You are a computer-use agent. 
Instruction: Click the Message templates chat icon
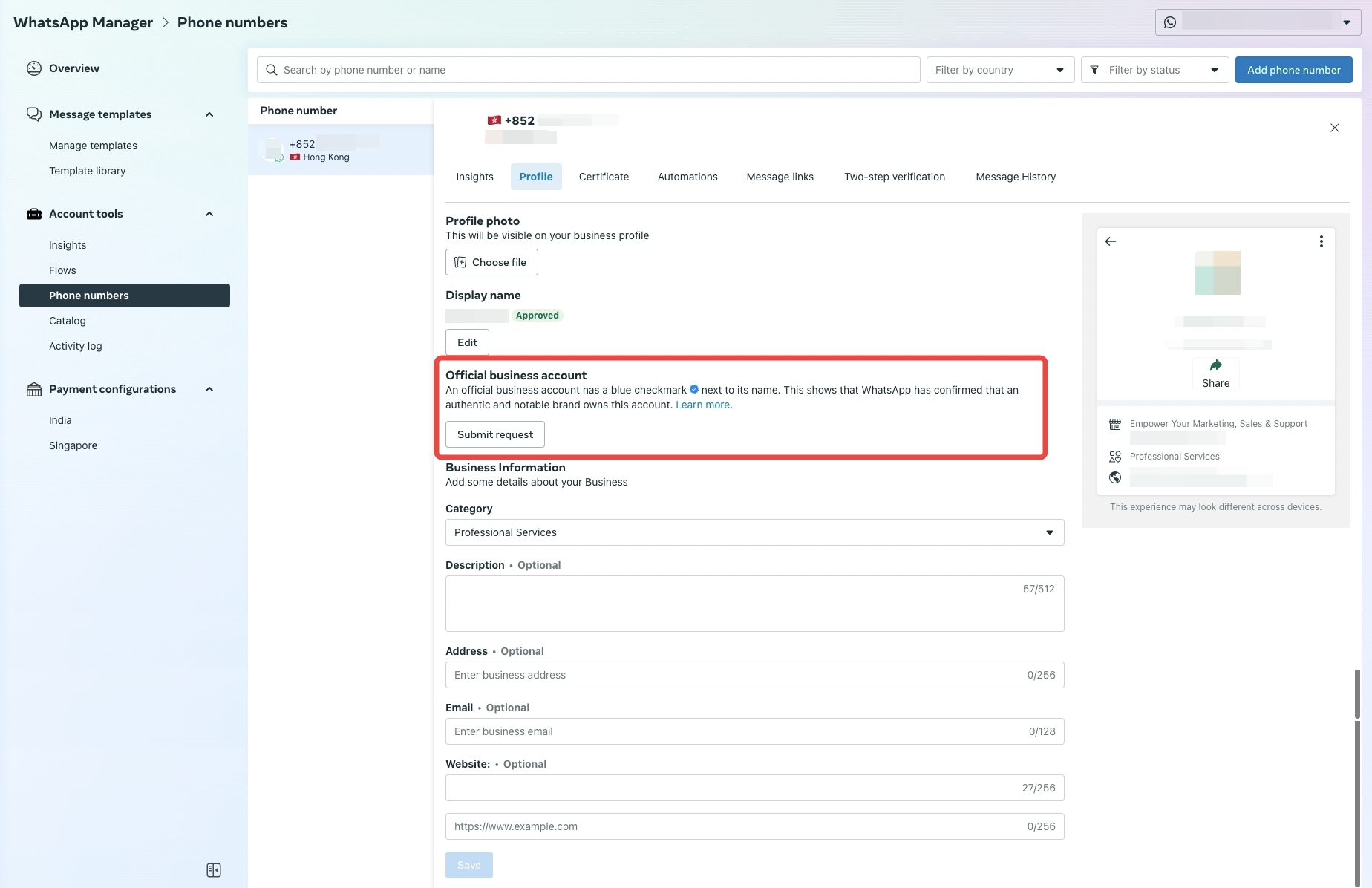[x=34, y=114]
